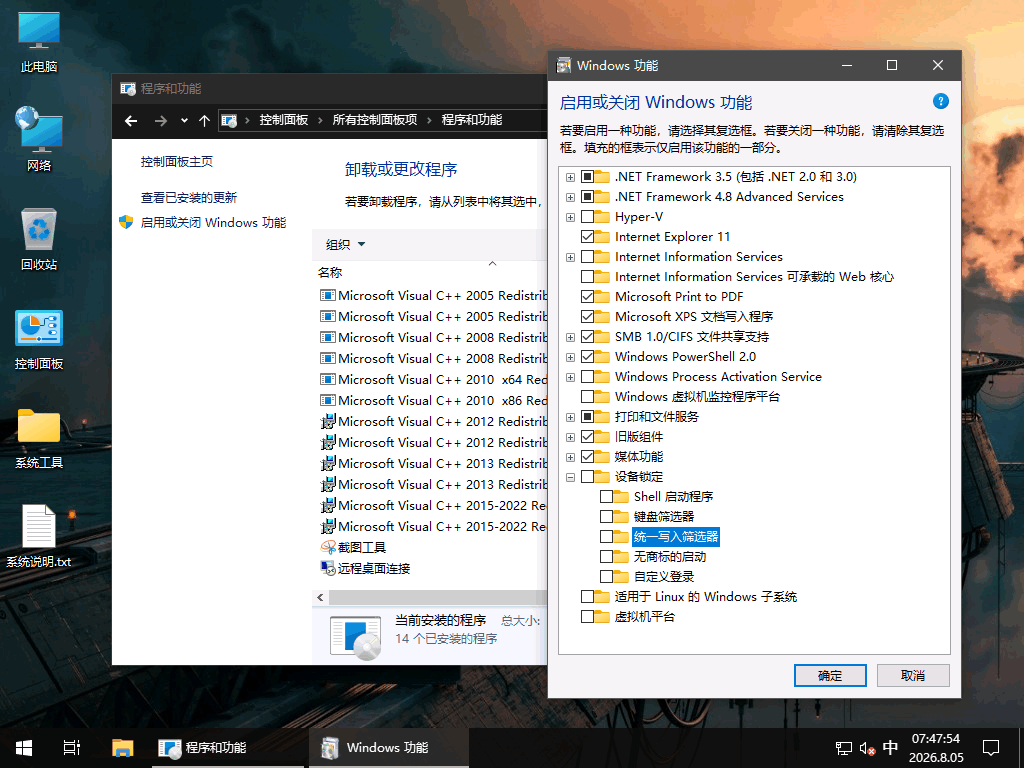Click 程序和功能 breadcrumb segment

pos(472,120)
